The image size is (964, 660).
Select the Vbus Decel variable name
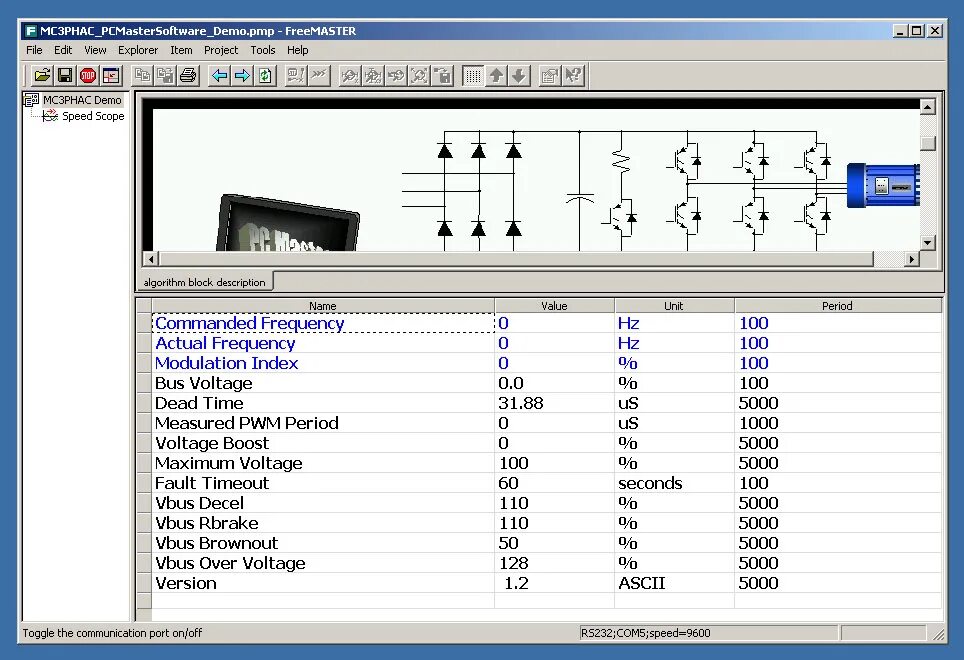pyautogui.click(x=199, y=503)
